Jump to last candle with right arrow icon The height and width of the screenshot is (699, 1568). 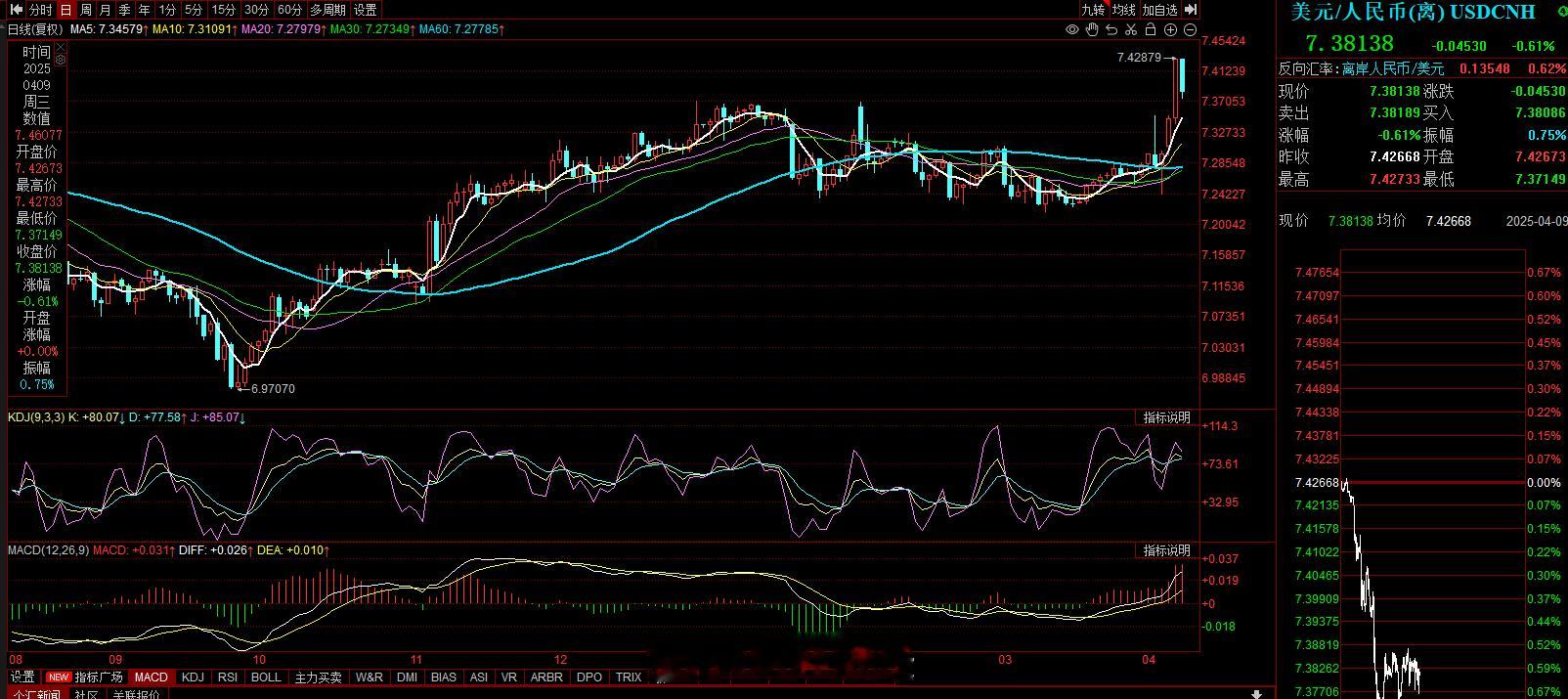click(x=1191, y=10)
